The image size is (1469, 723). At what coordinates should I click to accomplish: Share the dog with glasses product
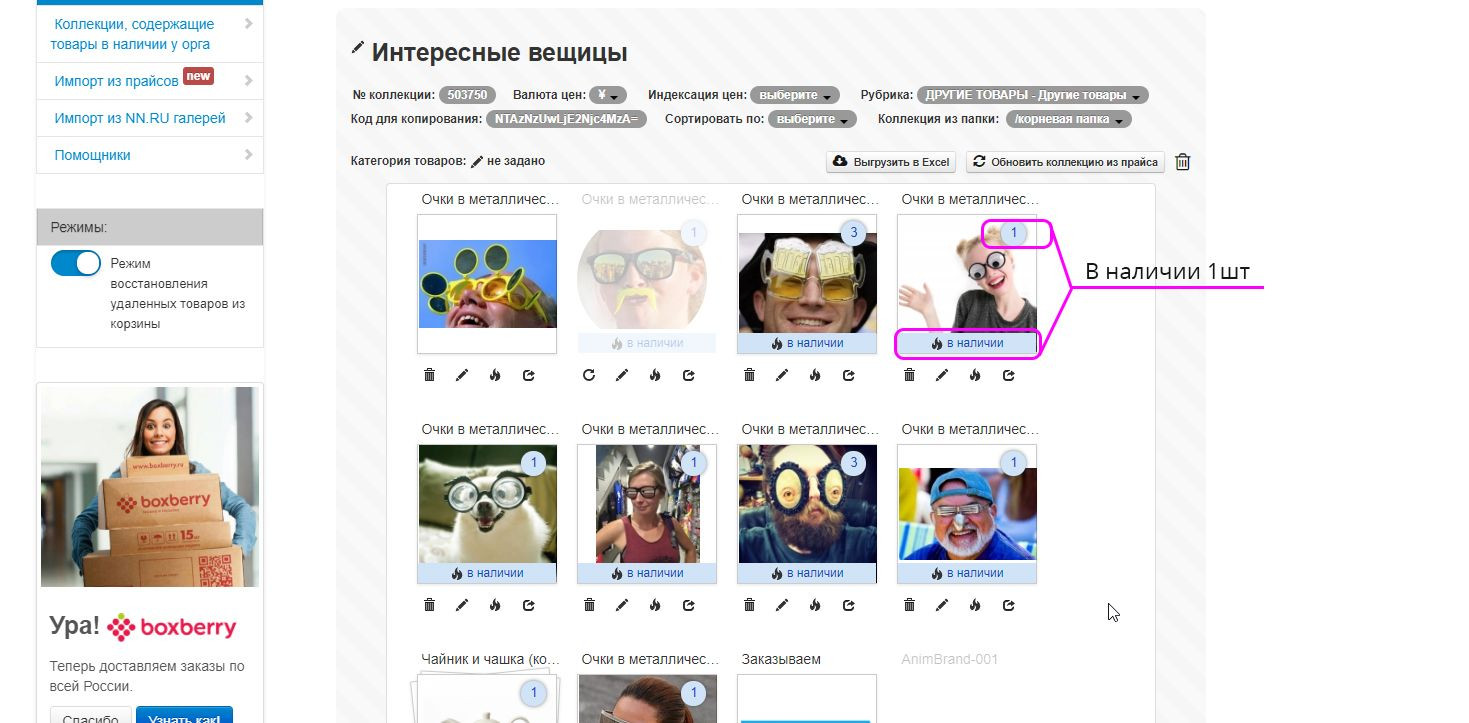coord(529,605)
